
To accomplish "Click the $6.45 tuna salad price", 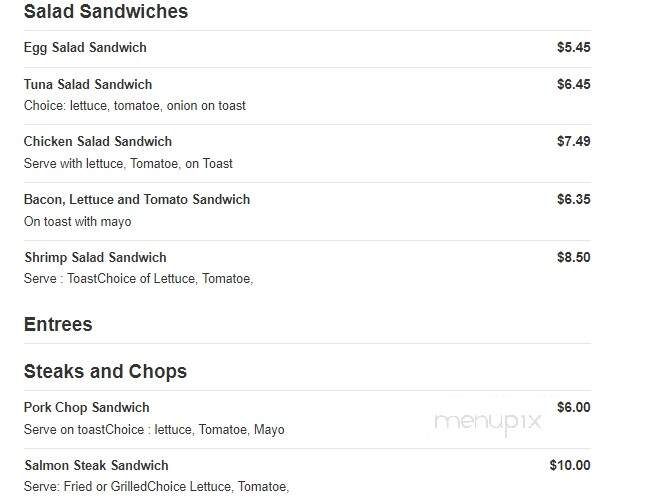I will (x=573, y=84).
